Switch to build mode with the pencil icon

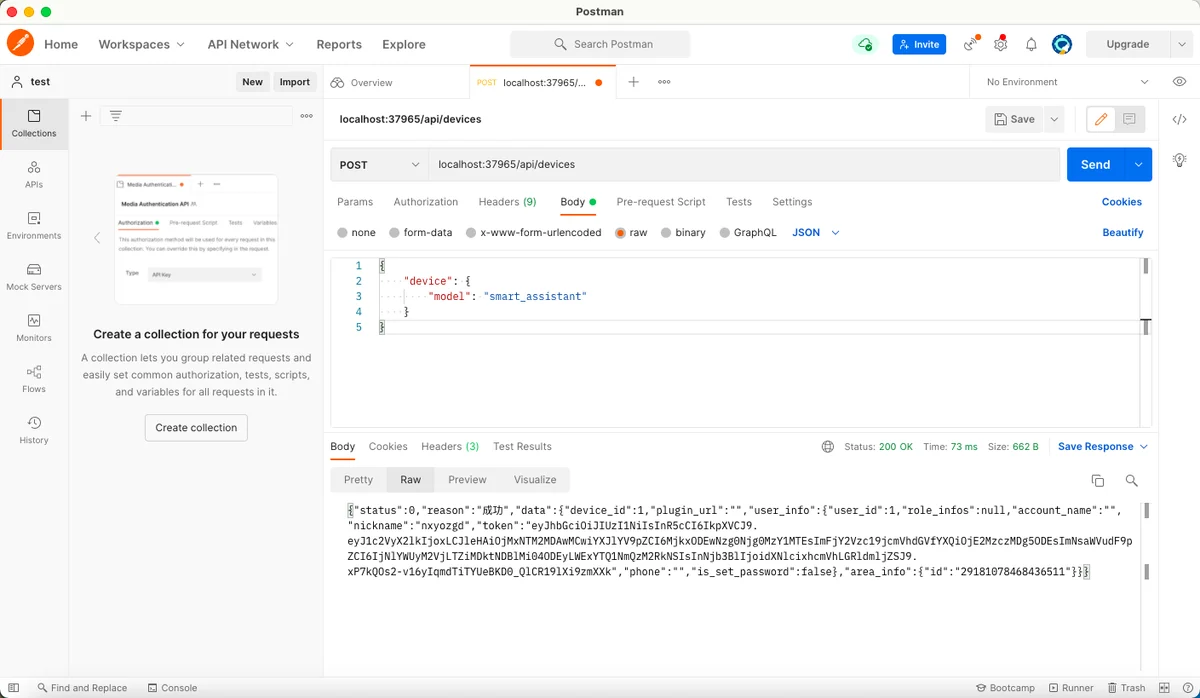point(1101,119)
